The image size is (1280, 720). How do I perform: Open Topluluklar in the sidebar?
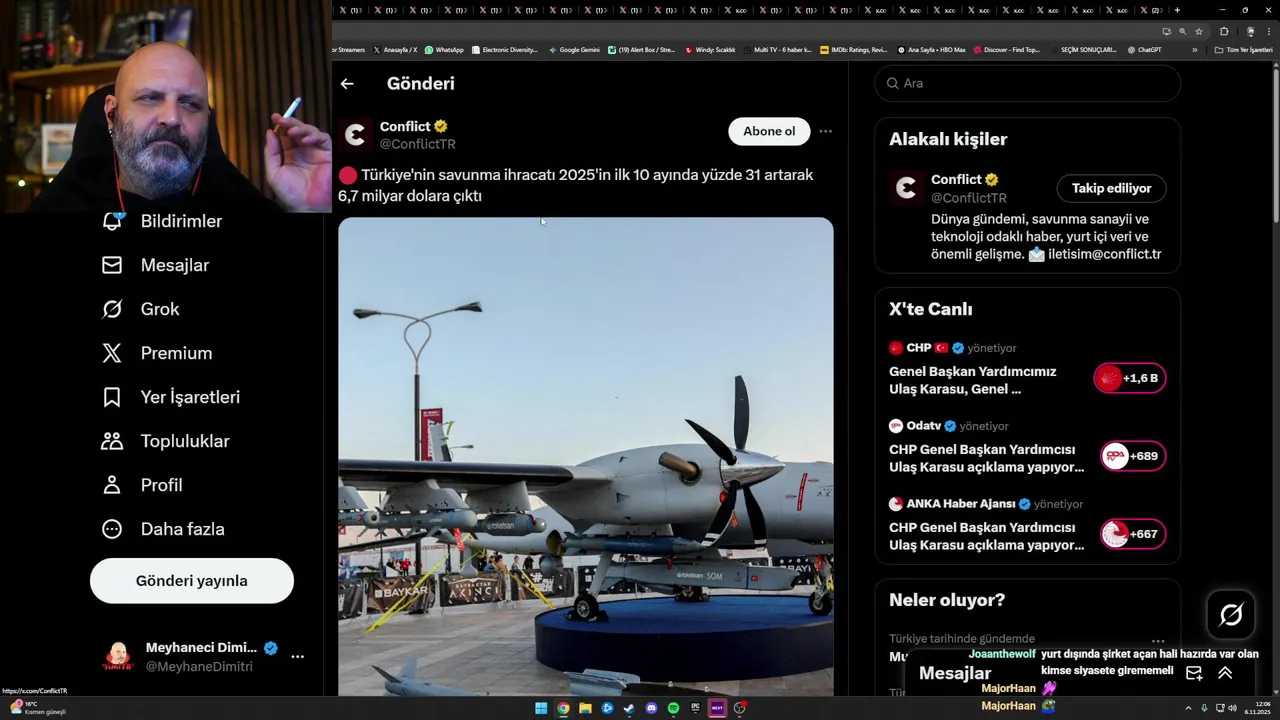coord(166,441)
